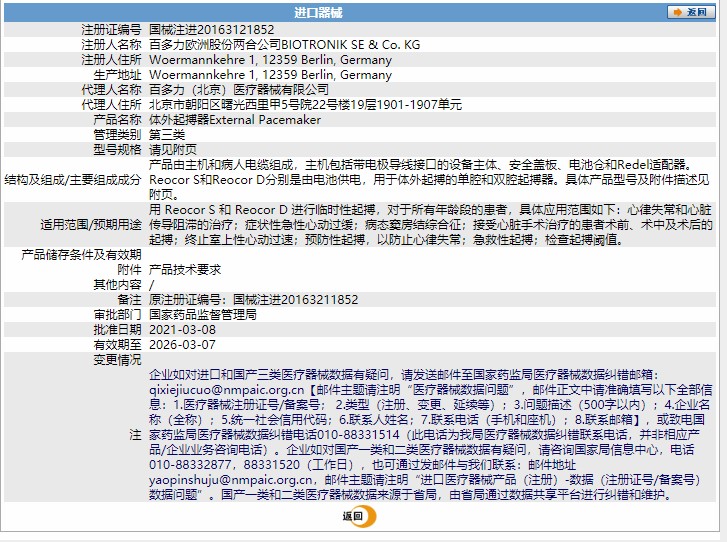Click registration number 国械注进20163121852
The image size is (727, 542).
point(211,30)
